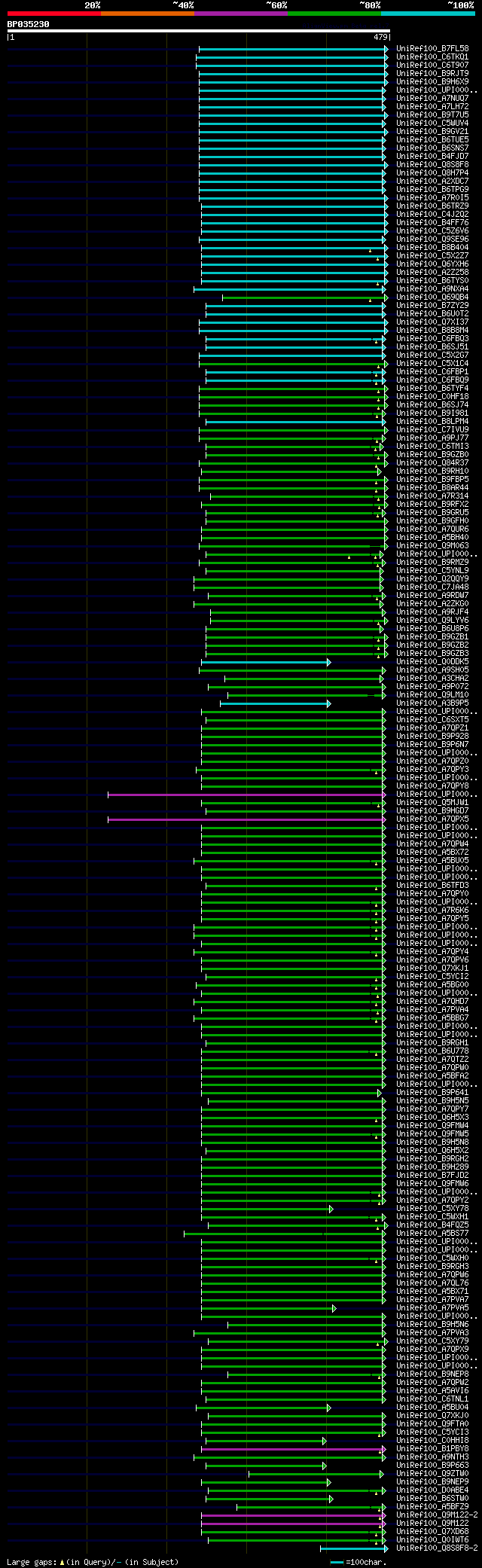482x1568 pixels.
Task: Open hit UniRef100_Q9ZTW0
Action: point(432,1474)
